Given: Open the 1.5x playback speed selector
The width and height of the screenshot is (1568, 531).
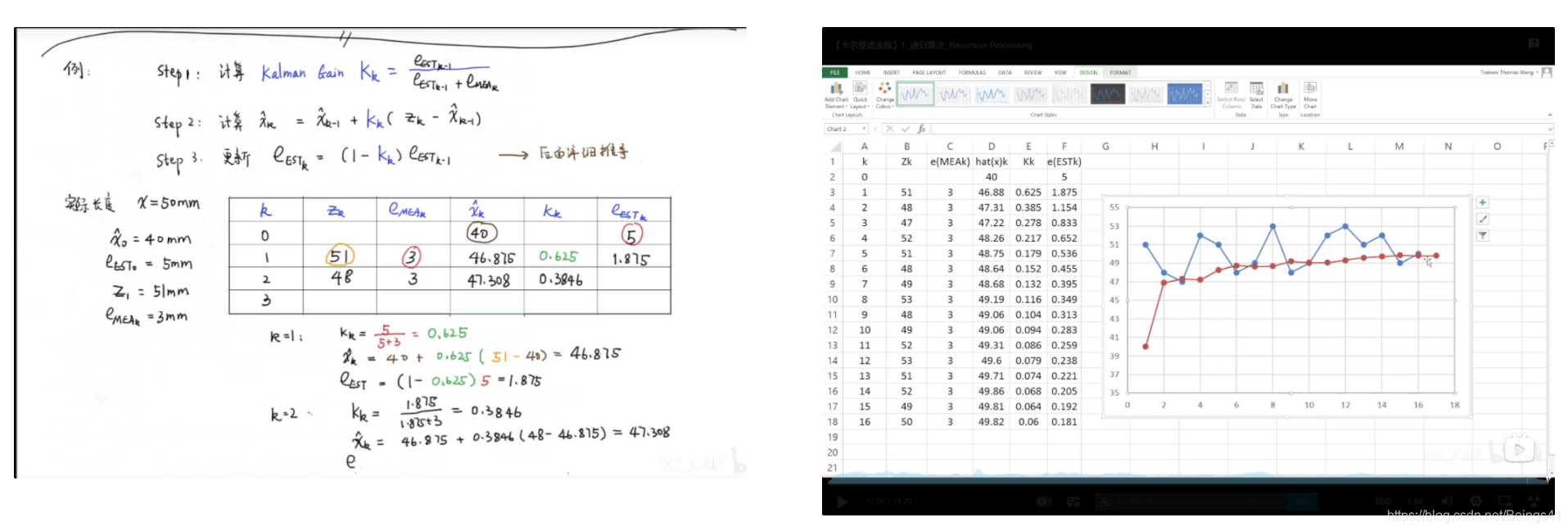Looking at the screenshot, I should [x=1415, y=501].
